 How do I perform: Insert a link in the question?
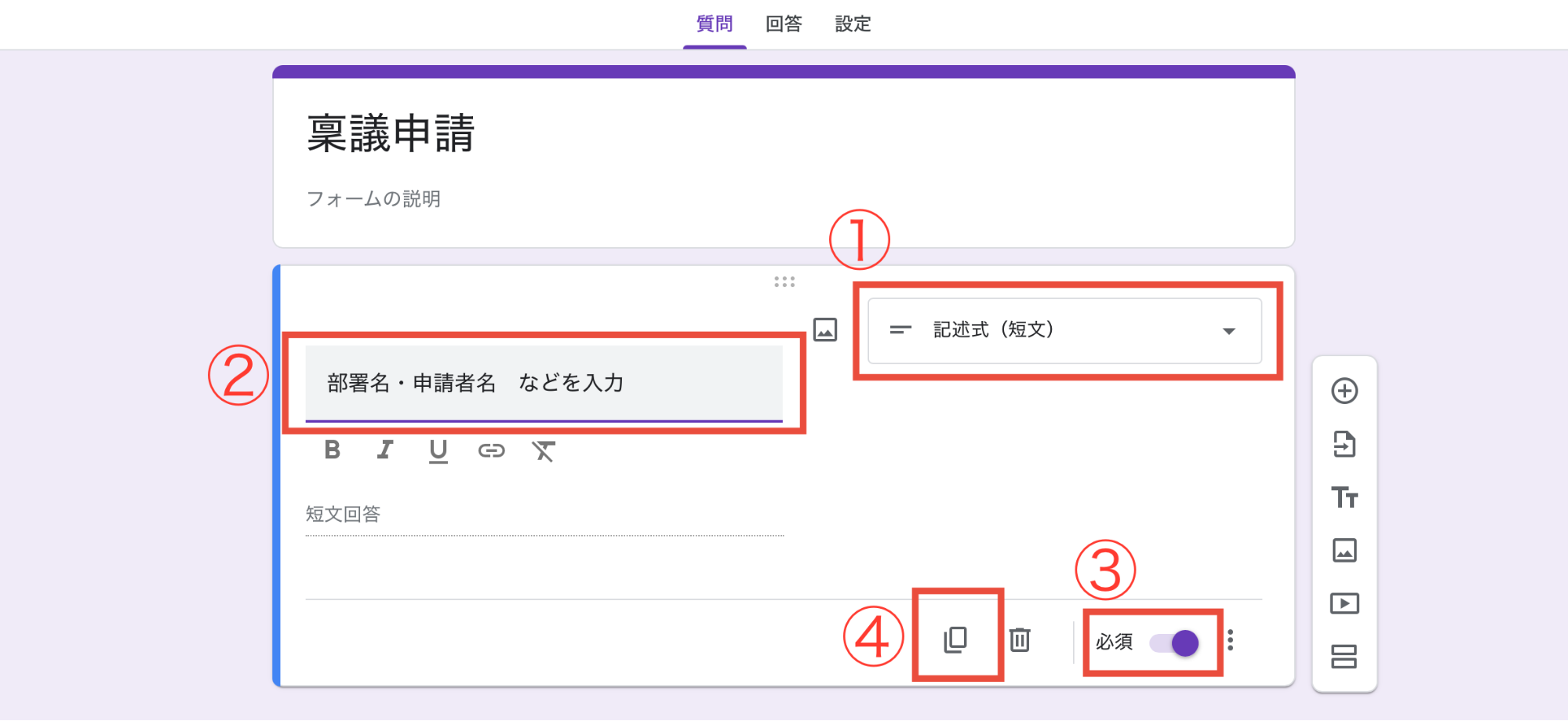pos(491,450)
